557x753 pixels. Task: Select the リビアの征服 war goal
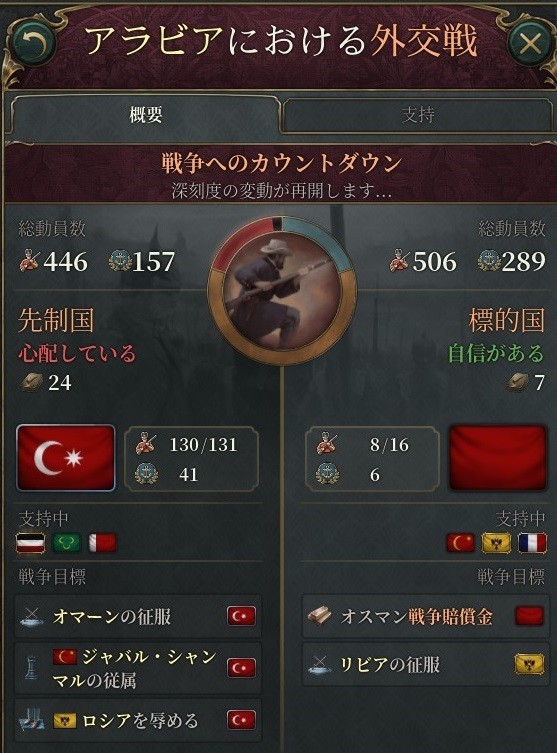pos(425,665)
